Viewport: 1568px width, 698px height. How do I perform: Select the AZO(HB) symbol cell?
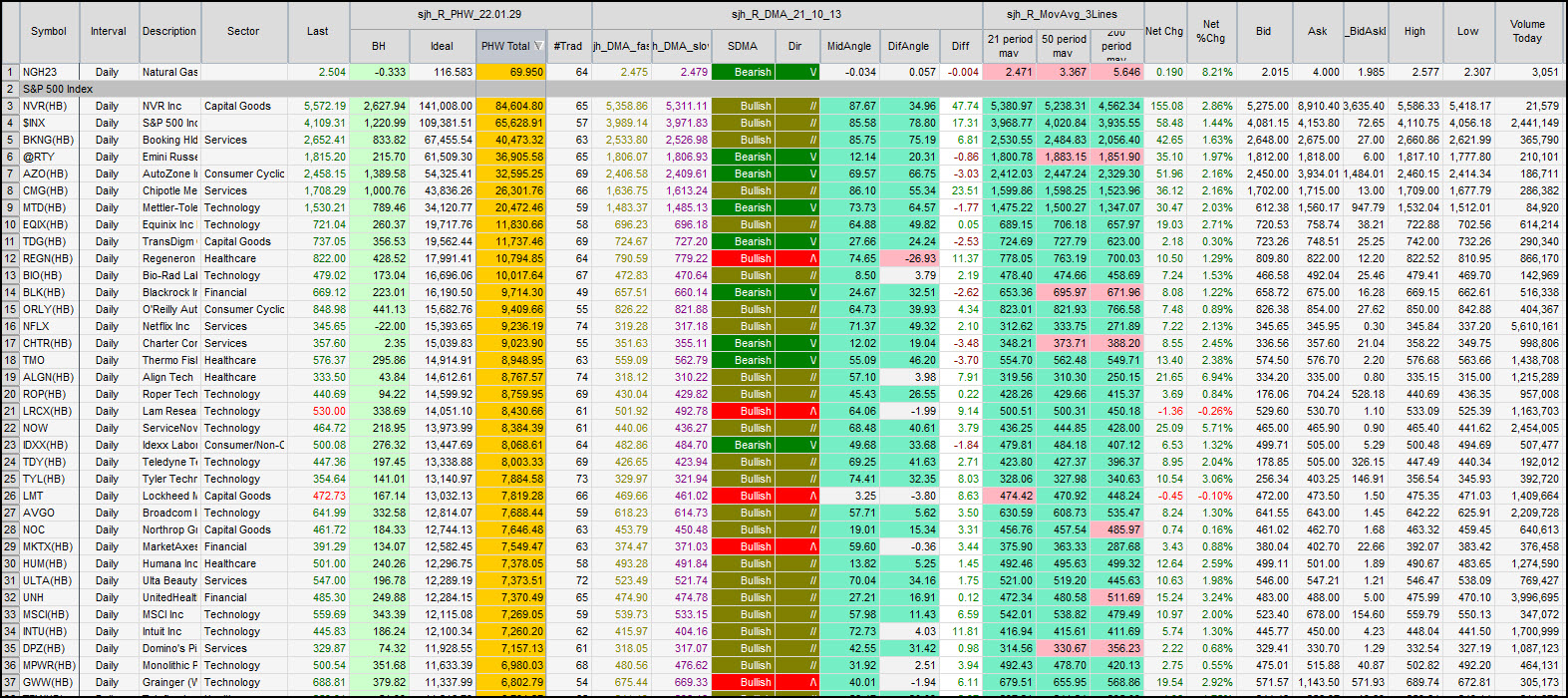tap(49, 174)
